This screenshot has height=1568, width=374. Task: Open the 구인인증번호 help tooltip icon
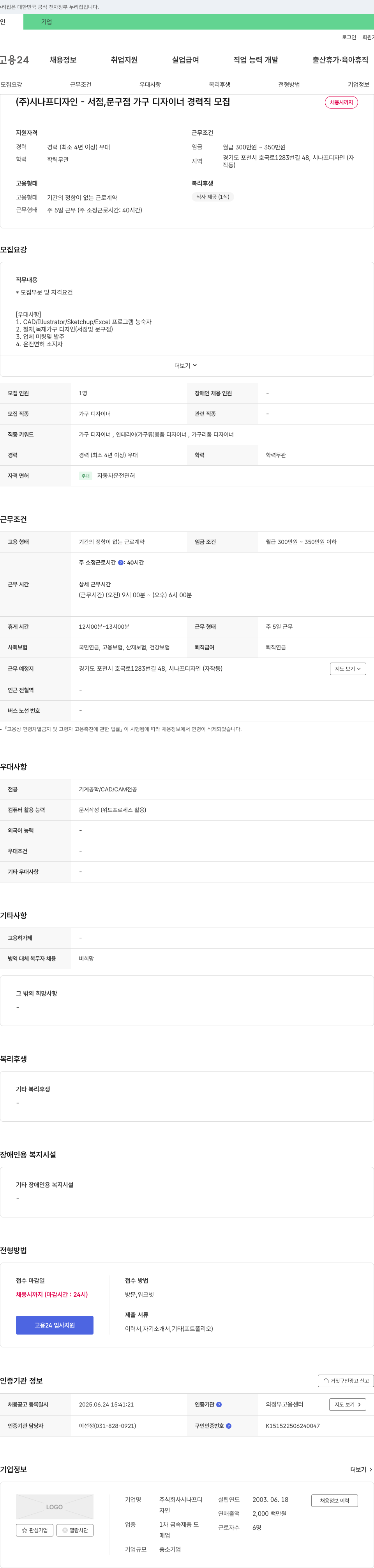click(x=229, y=1426)
